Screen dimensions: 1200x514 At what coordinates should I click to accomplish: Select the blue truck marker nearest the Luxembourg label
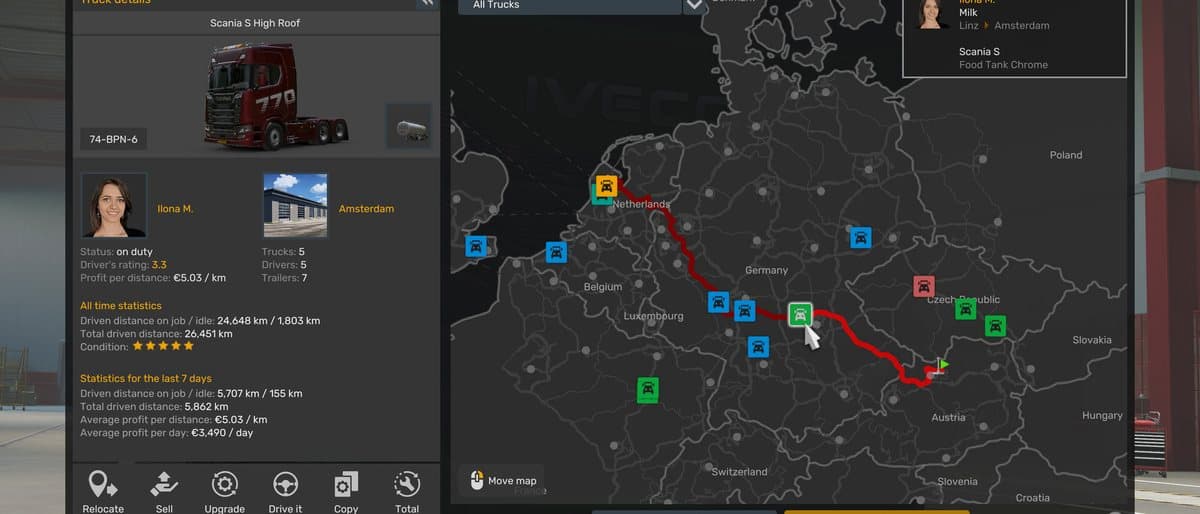click(x=718, y=302)
